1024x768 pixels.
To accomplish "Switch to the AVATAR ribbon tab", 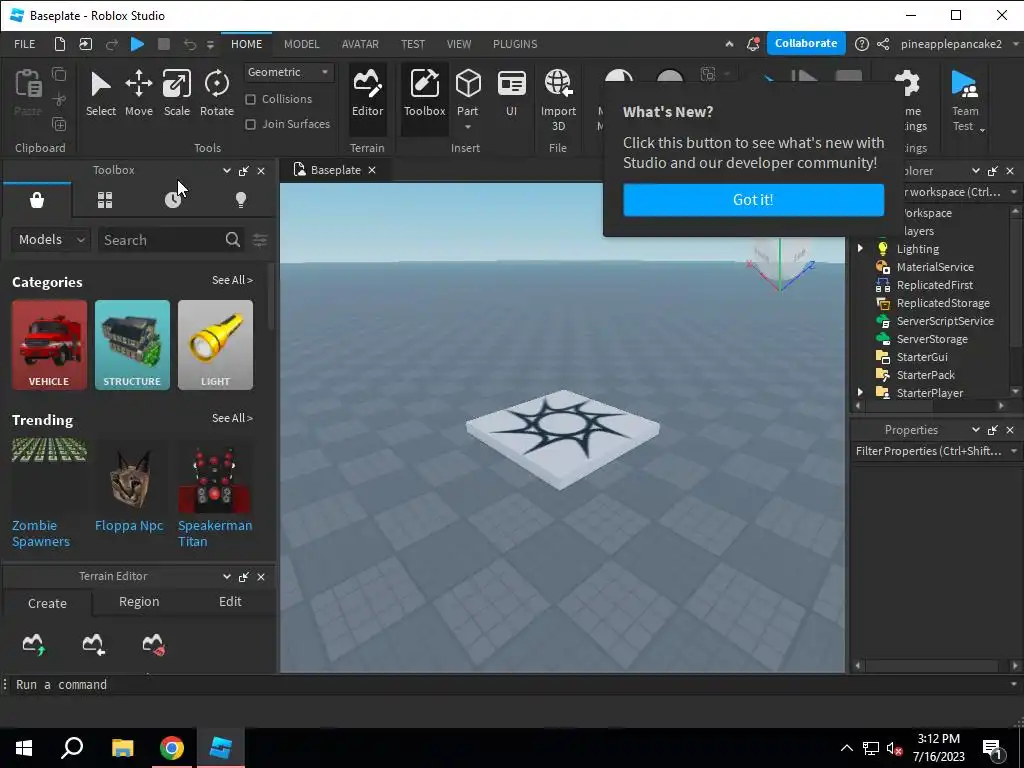I will coord(360,44).
